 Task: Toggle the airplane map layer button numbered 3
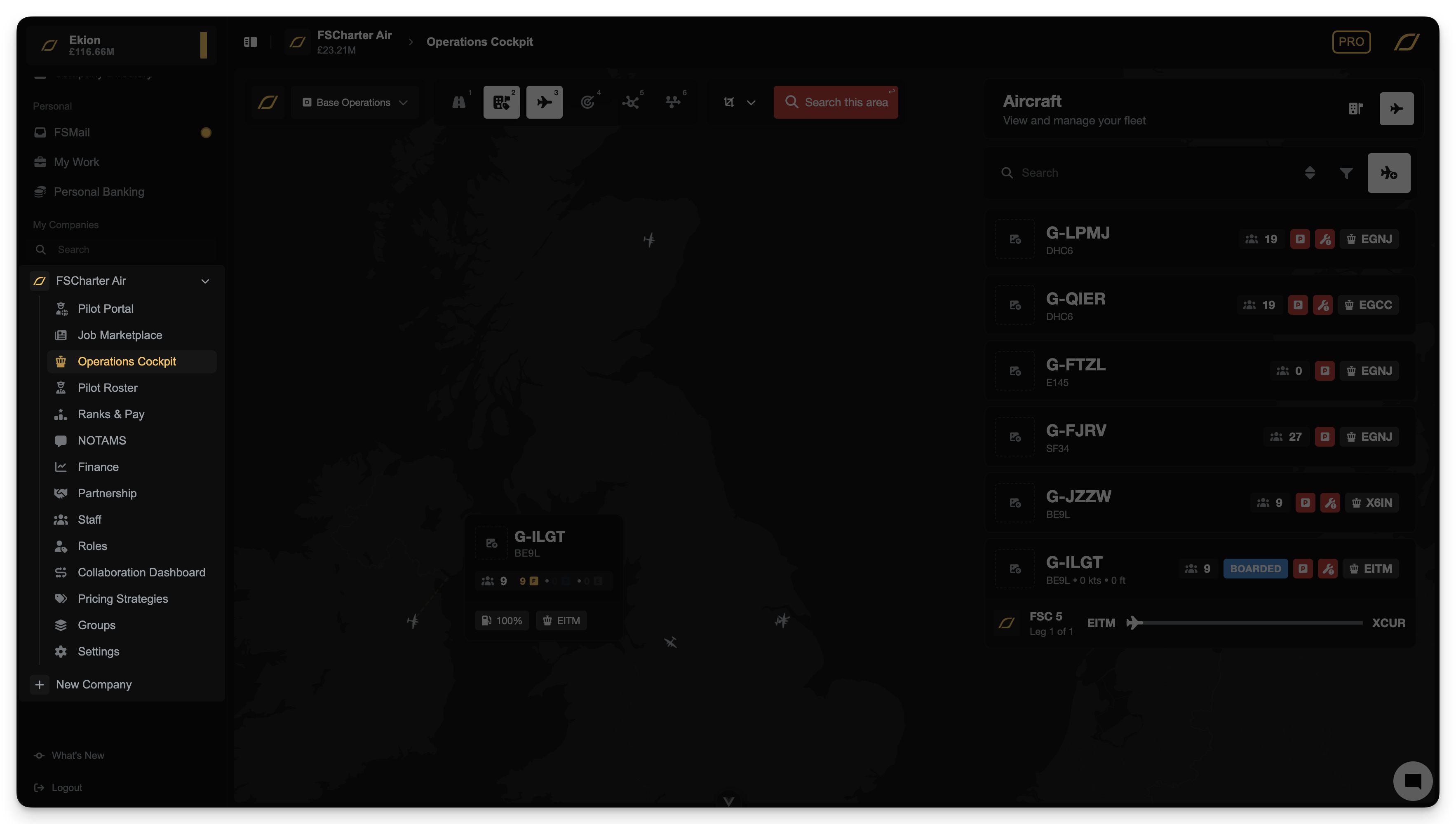point(544,103)
